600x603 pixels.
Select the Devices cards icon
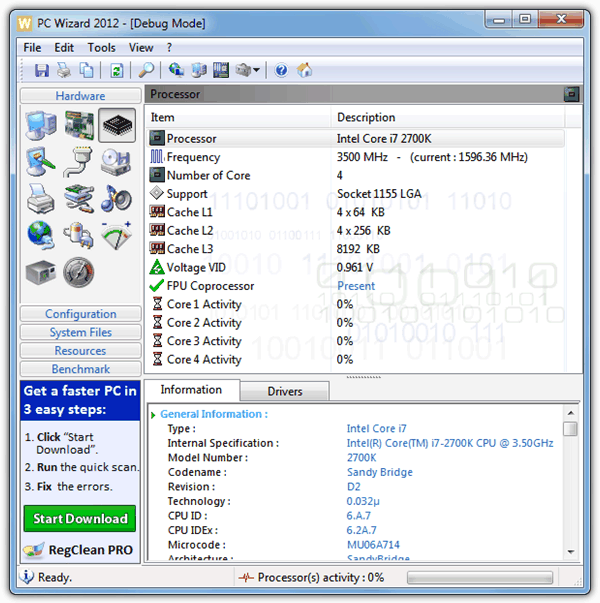(79, 198)
